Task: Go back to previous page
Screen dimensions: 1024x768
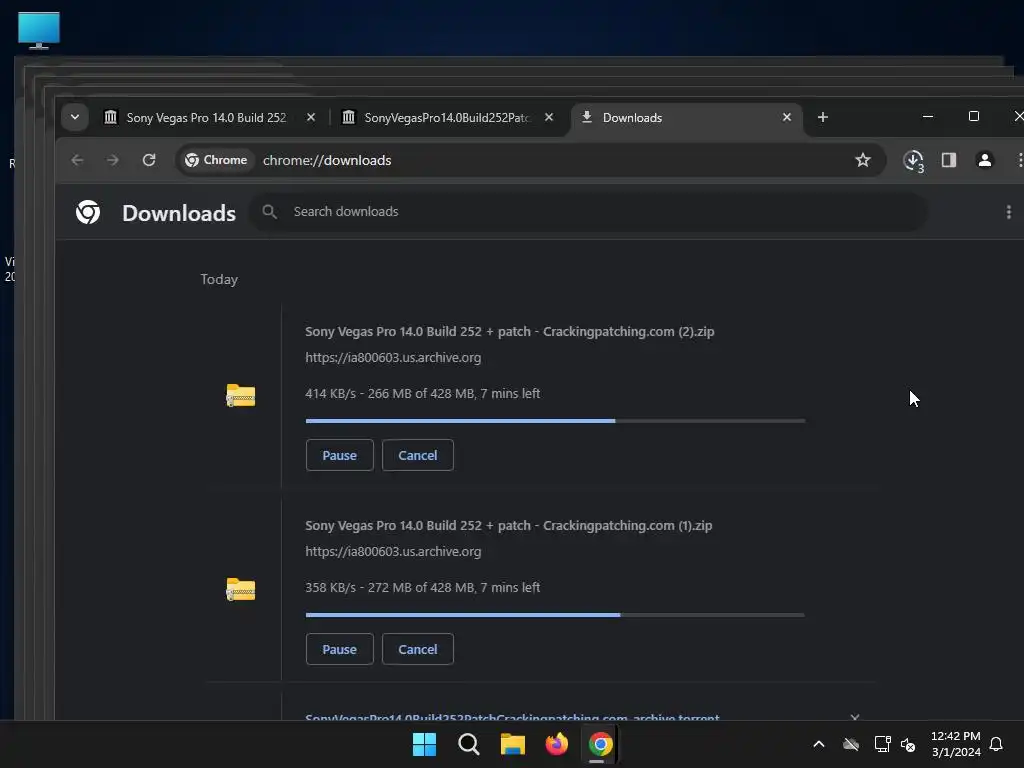Action: [77, 160]
